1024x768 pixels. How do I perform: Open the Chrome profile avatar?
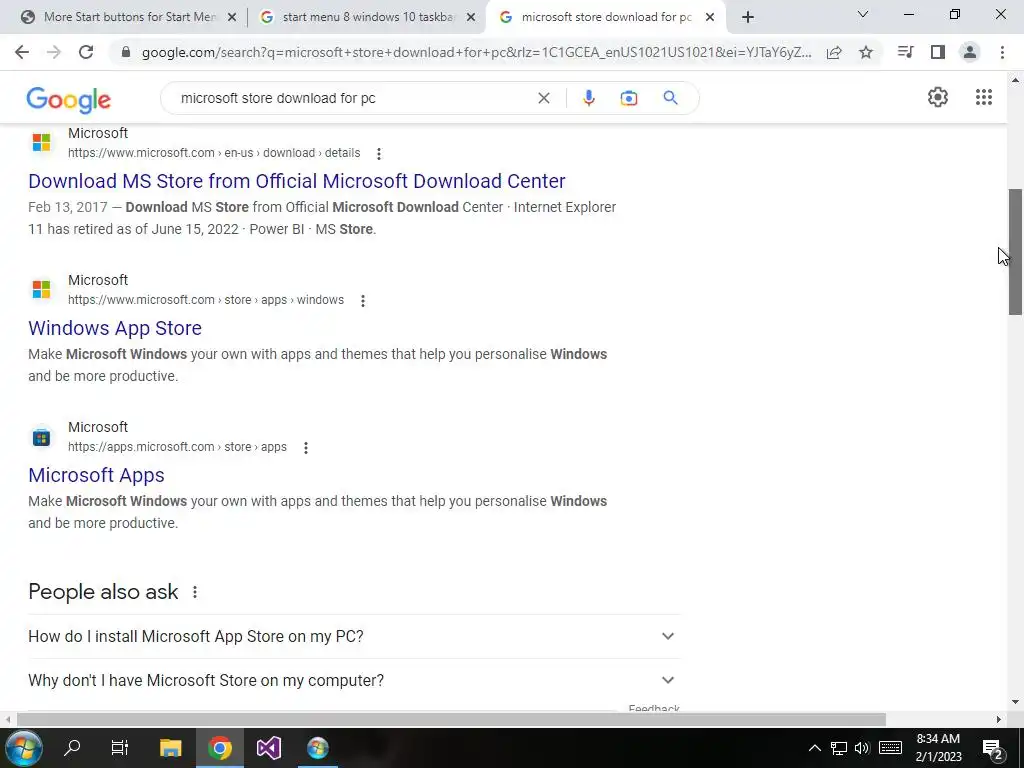(x=970, y=52)
